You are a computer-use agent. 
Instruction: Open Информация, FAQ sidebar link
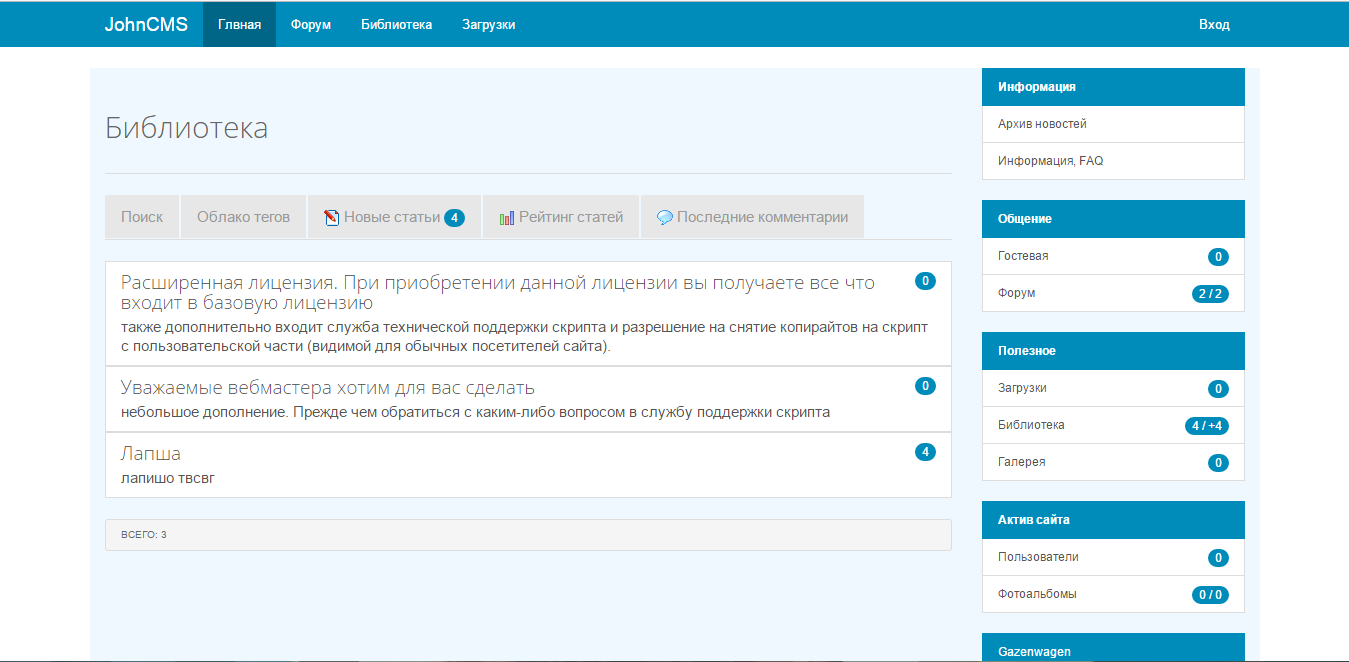(1050, 161)
